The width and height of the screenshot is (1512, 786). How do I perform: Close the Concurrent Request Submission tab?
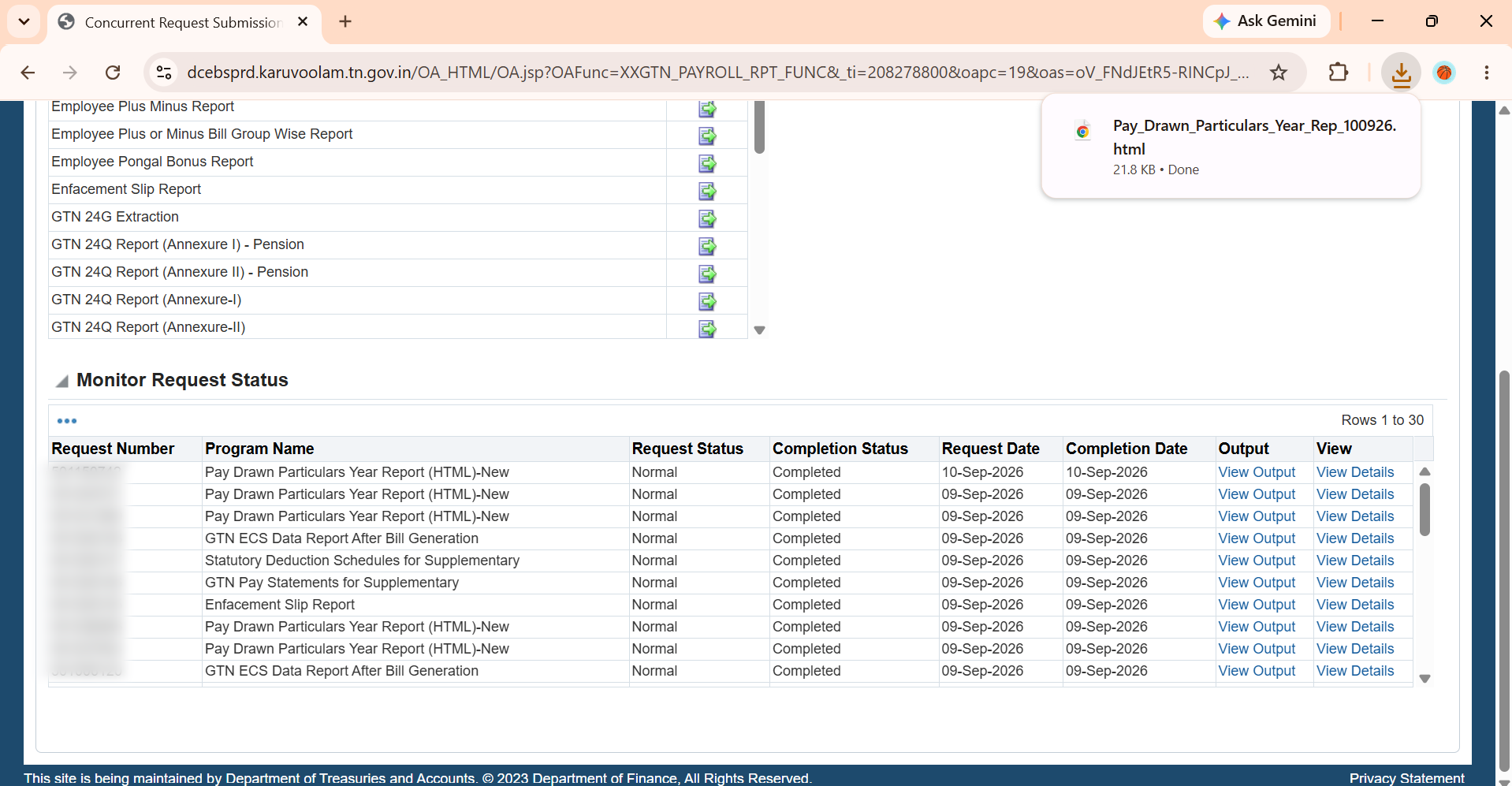pyautogui.click(x=303, y=22)
